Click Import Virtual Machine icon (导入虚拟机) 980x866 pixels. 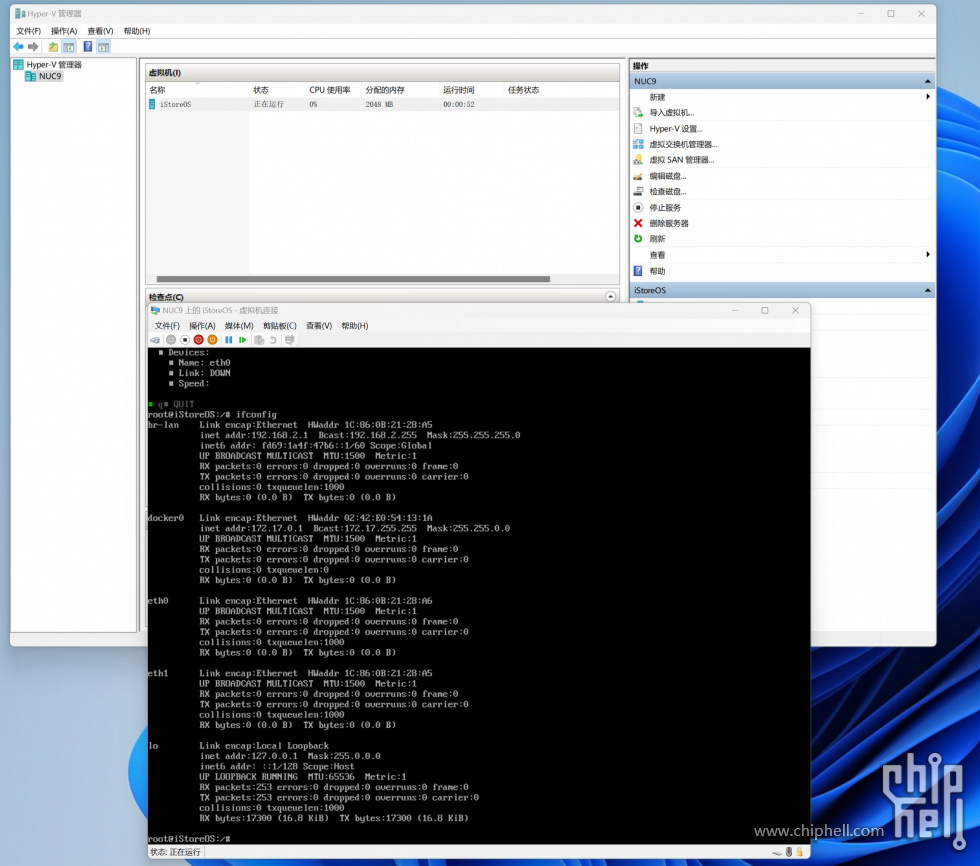pyautogui.click(x=638, y=112)
